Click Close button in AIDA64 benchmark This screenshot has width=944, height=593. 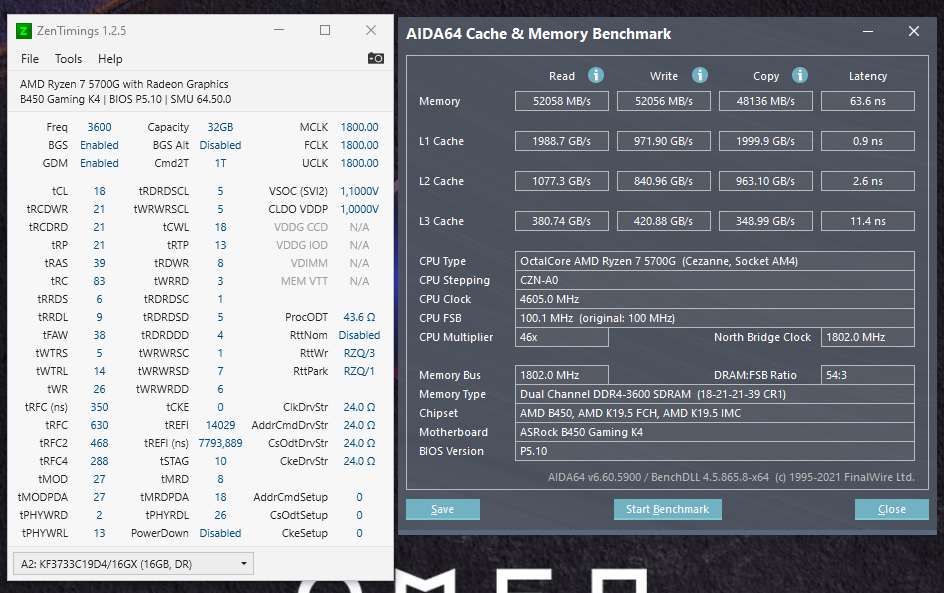(x=892, y=509)
